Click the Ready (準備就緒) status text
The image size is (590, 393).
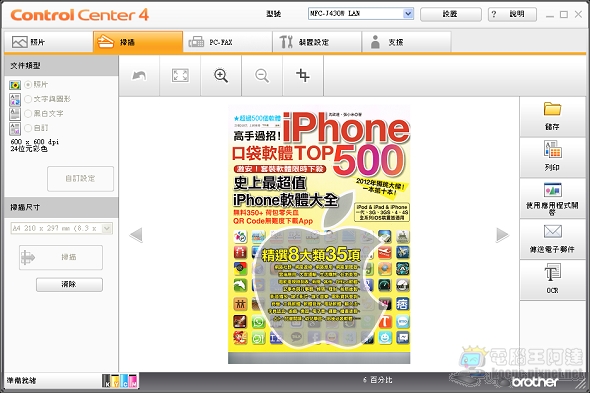(21, 381)
